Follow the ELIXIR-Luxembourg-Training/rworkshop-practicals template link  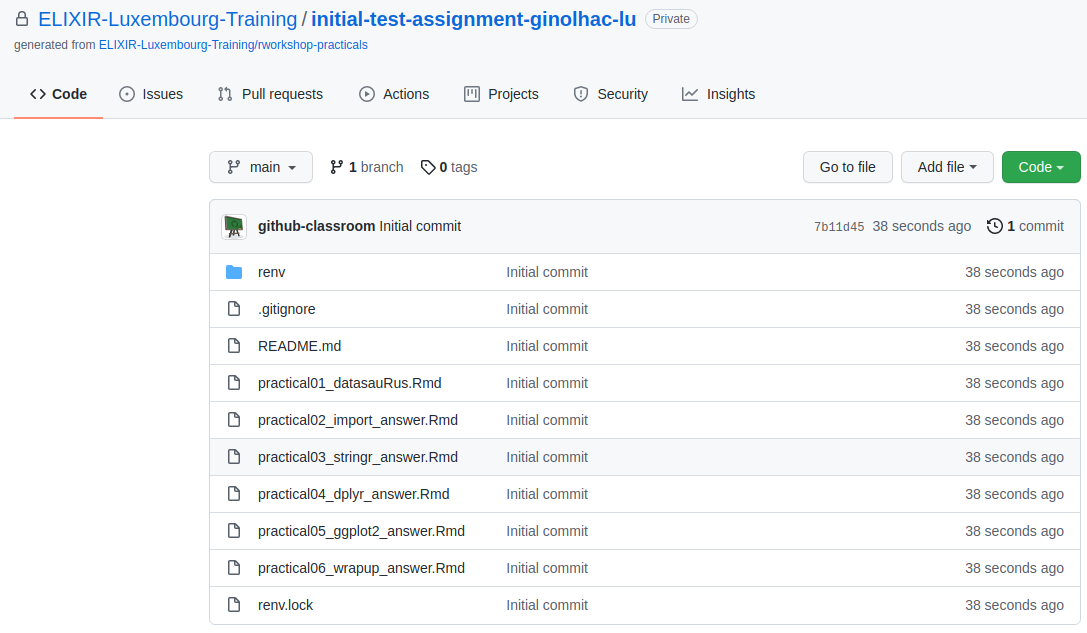point(233,45)
